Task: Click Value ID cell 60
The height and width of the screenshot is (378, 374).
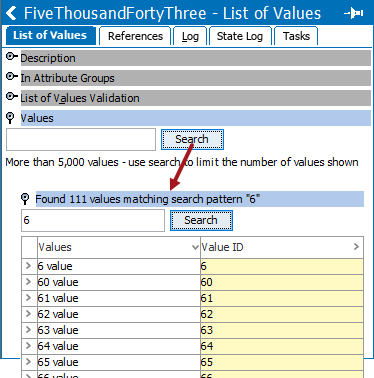Action: coord(282,282)
